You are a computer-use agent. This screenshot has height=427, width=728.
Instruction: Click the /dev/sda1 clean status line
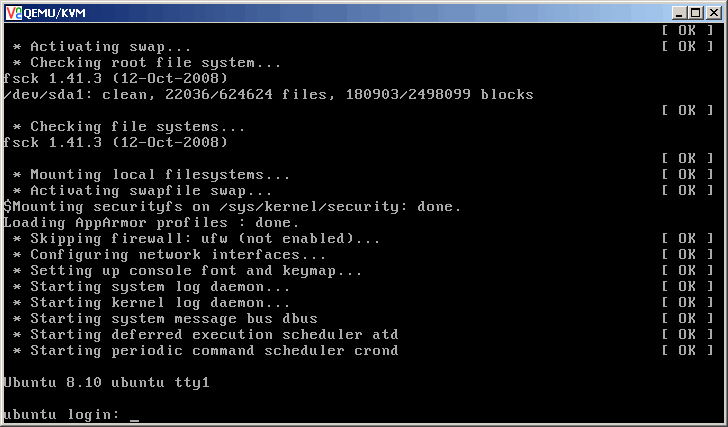pyautogui.click(x=268, y=95)
